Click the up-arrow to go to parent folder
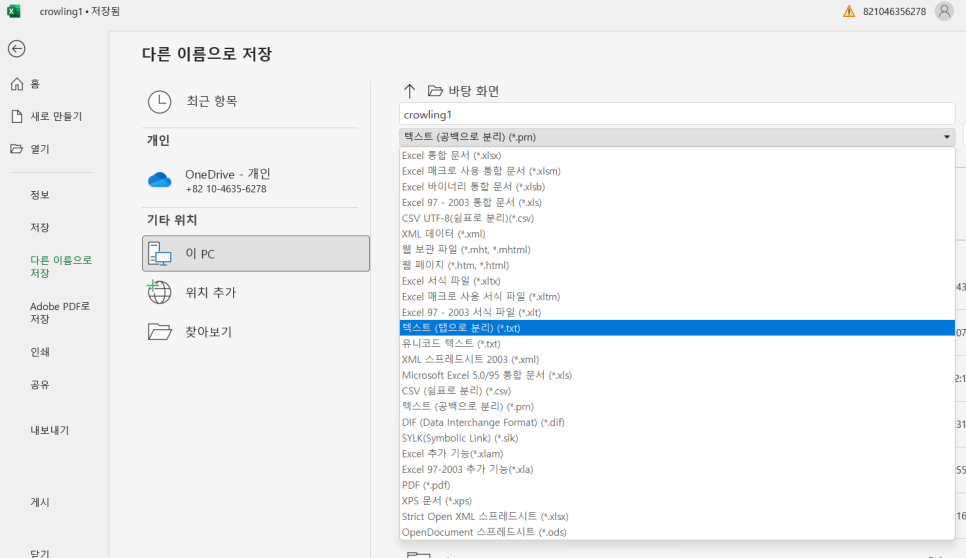Screen dimensions: 966x558 410,91
